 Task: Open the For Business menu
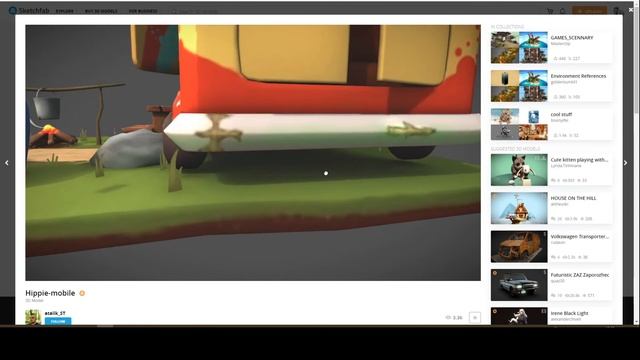(x=143, y=11)
